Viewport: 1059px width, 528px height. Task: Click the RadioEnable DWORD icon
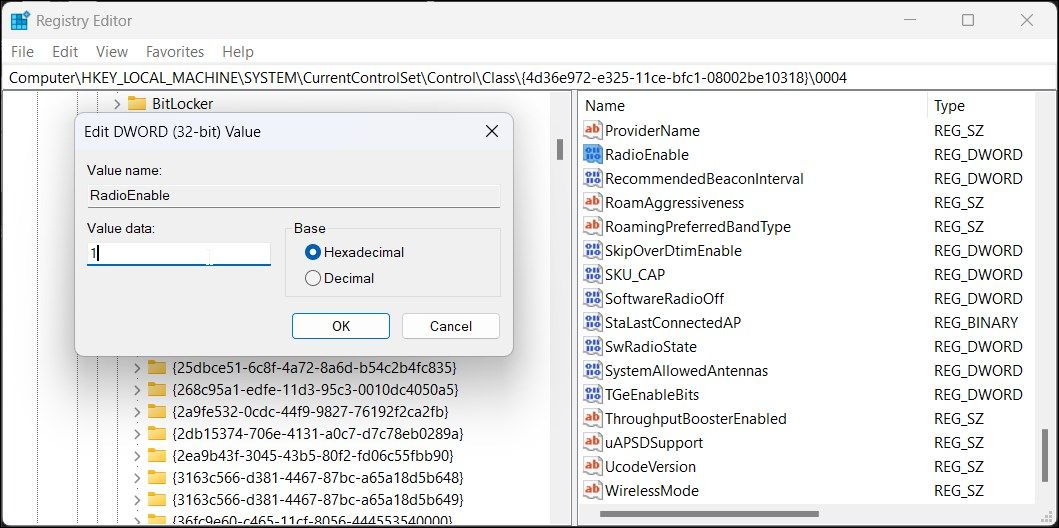592,154
